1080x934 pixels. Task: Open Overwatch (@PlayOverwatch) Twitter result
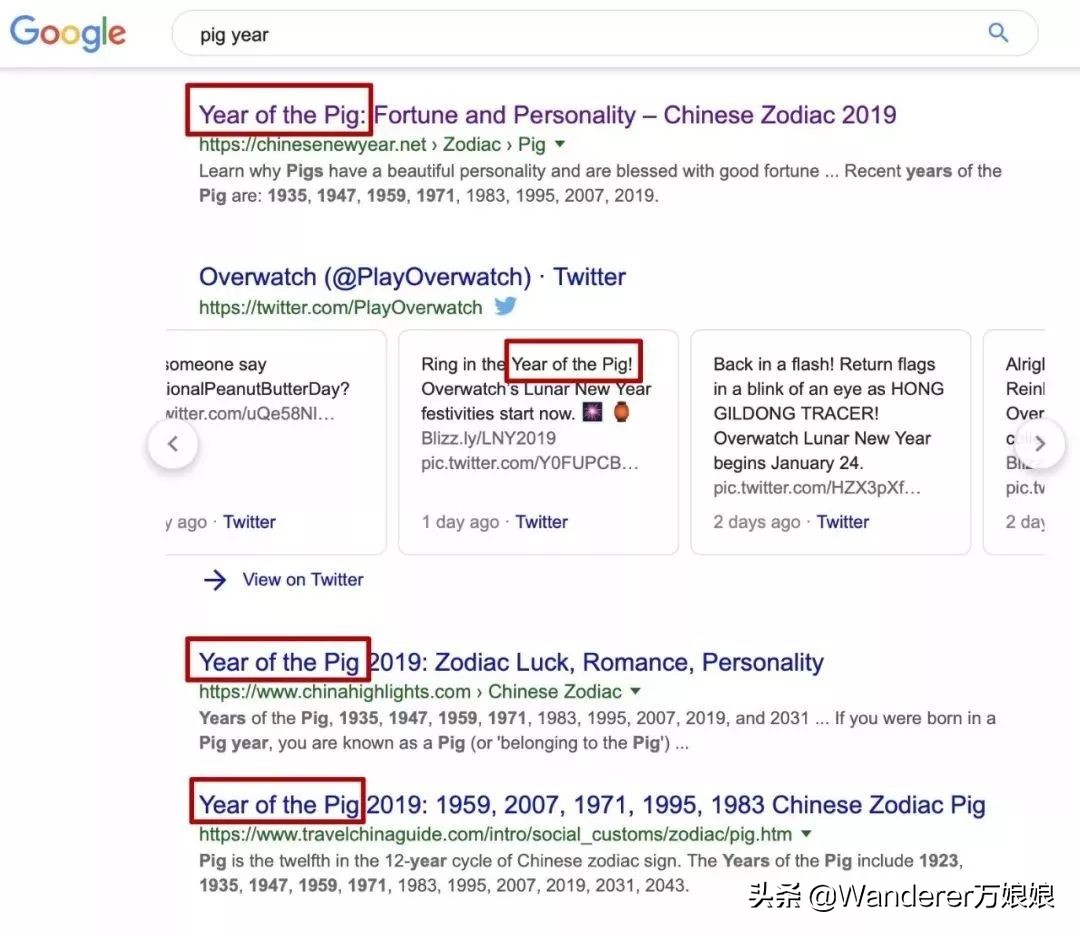point(412,277)
